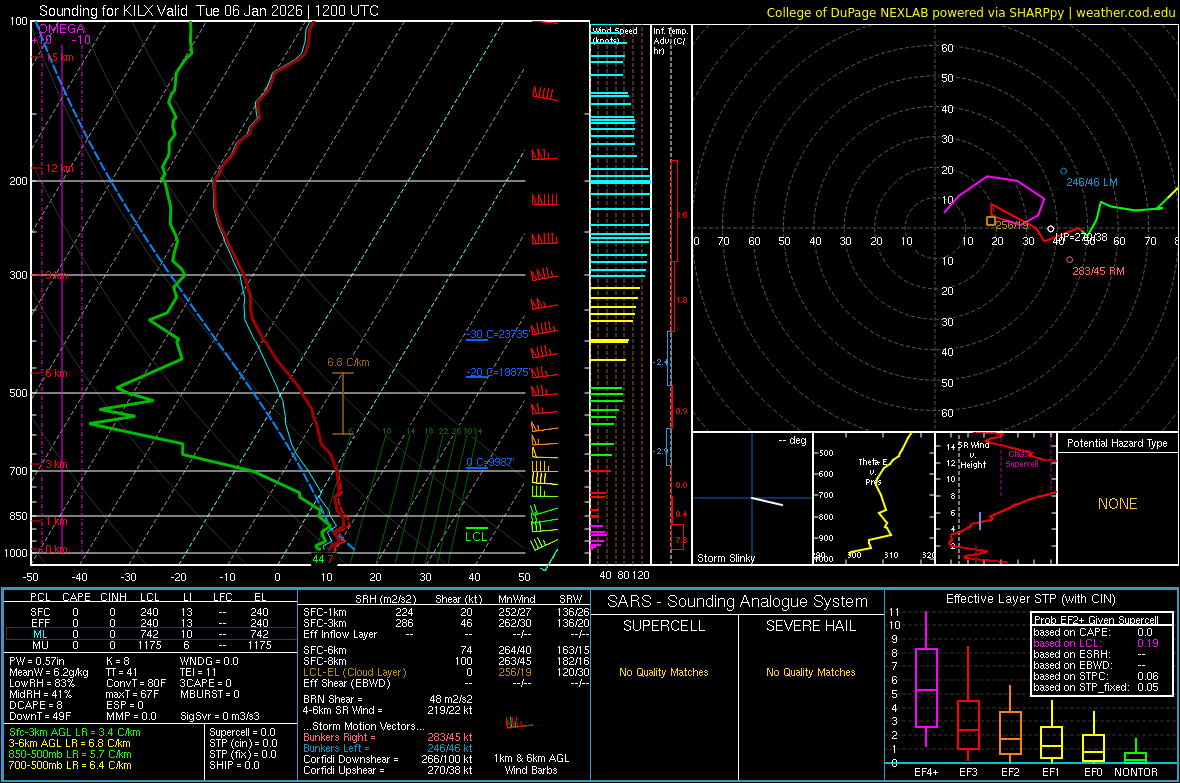Click the -30 C=23735' level label

[497, 334]
